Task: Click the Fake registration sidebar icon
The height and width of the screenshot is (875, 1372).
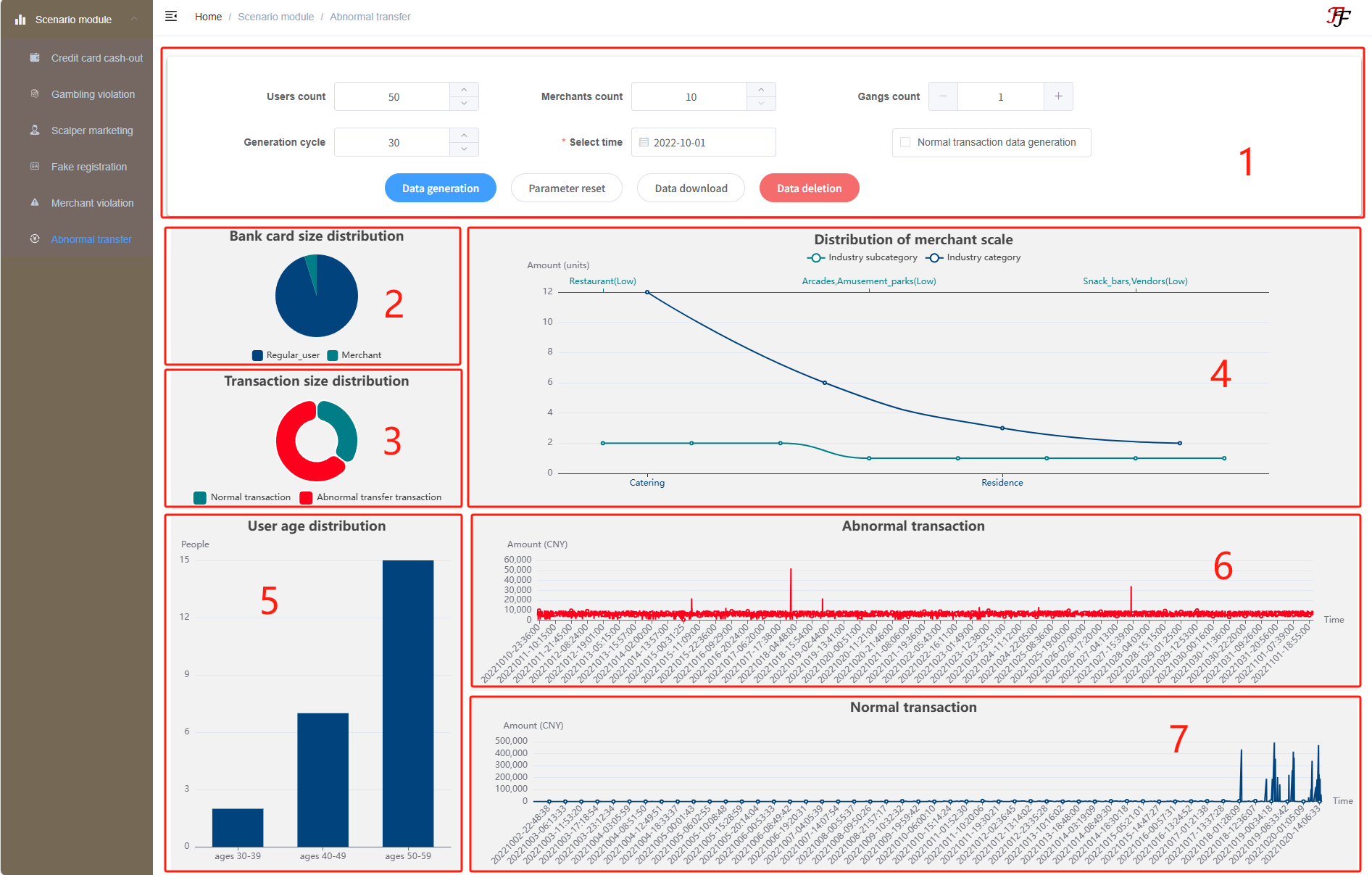Action: pos(35,166)
